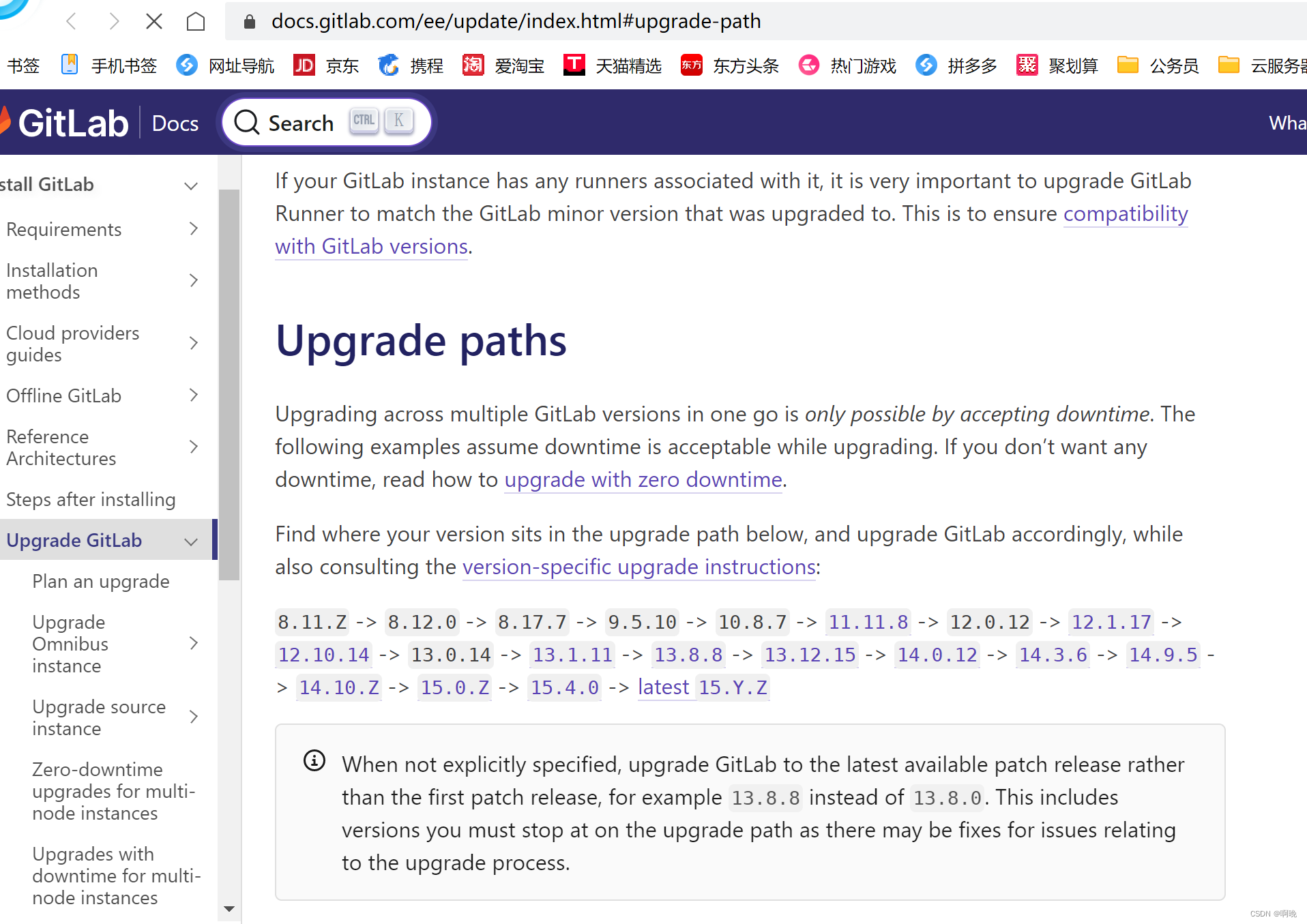Collapse the Upgrade GitLab section
This screenshot has width=1307, height=924.
191,541
